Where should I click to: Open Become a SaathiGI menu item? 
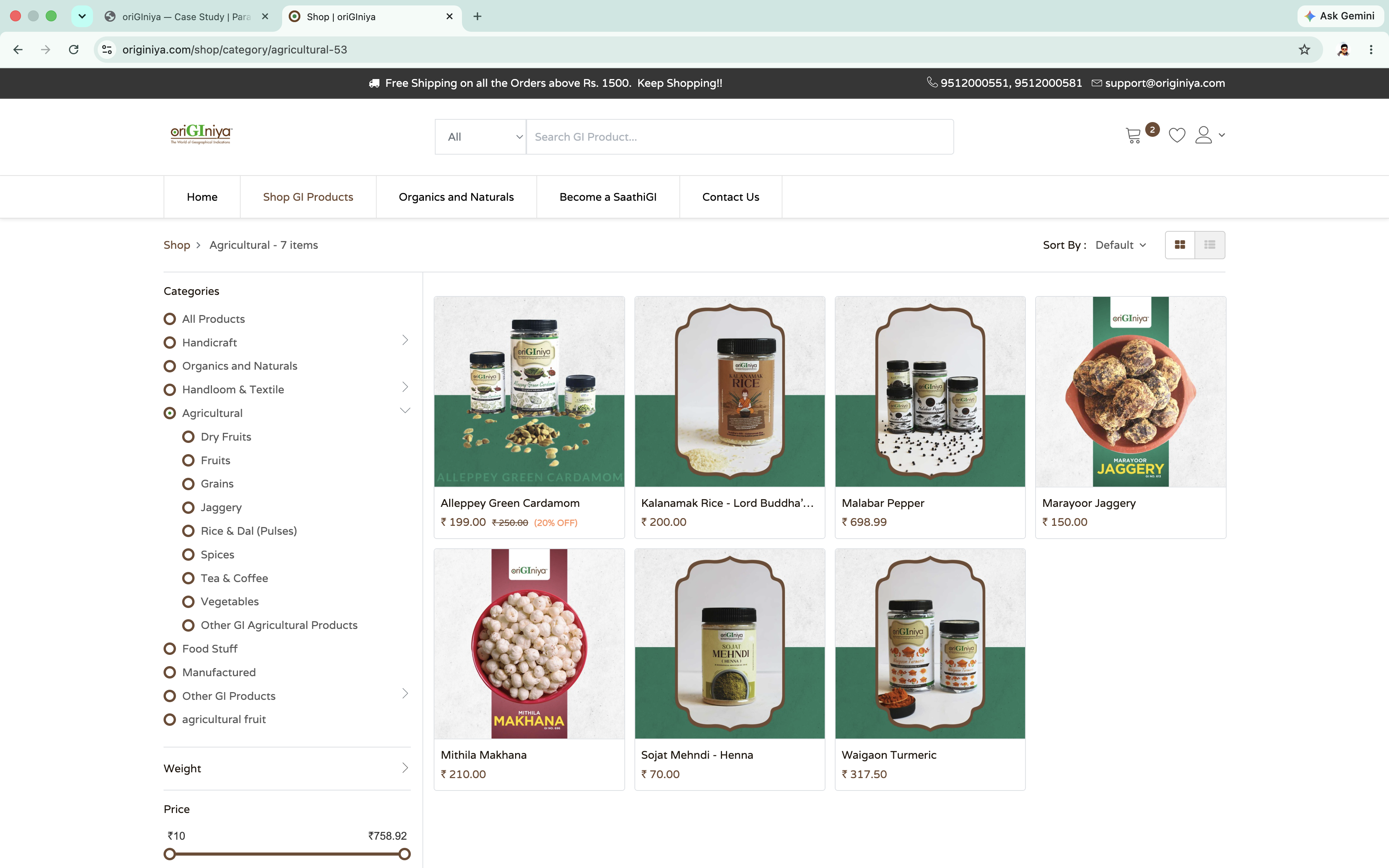pyautogui.click(x=608, y=197)
